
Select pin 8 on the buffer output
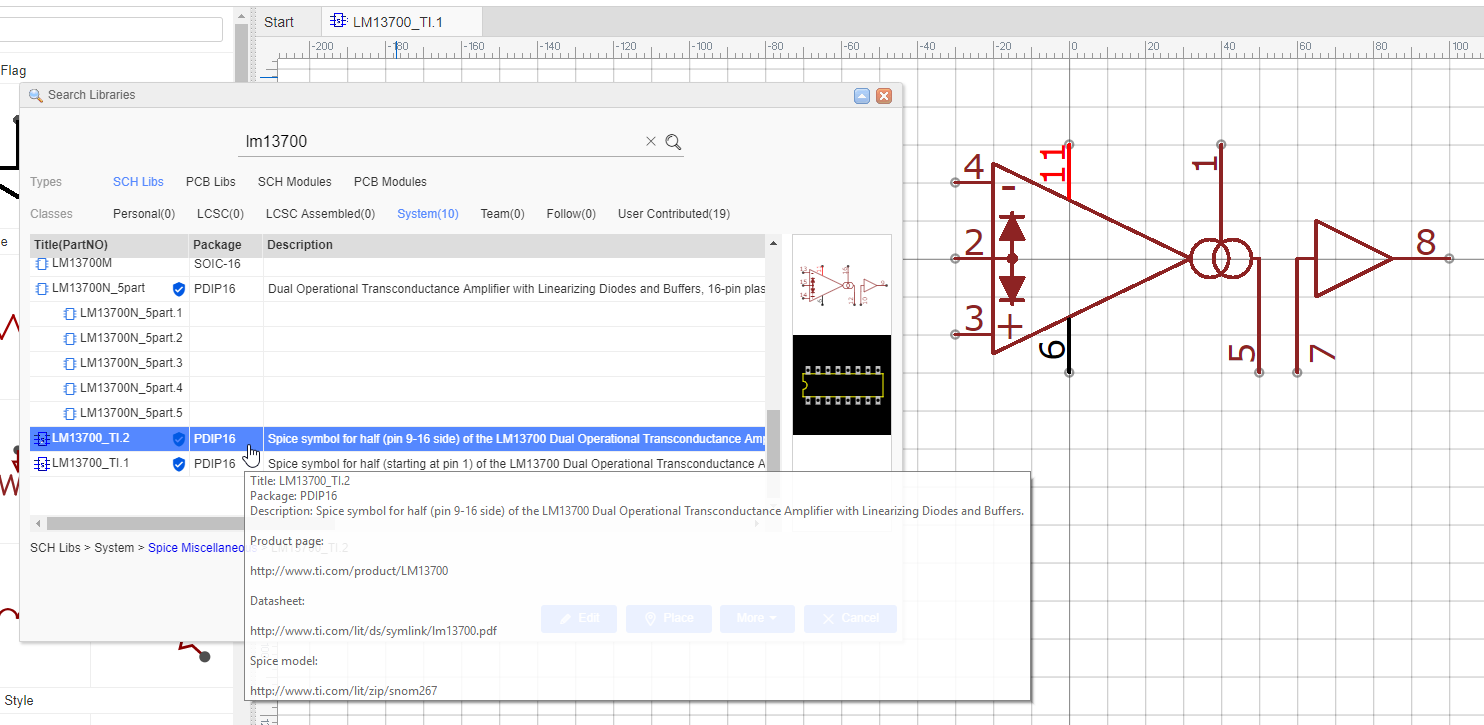click(1426, 243)
